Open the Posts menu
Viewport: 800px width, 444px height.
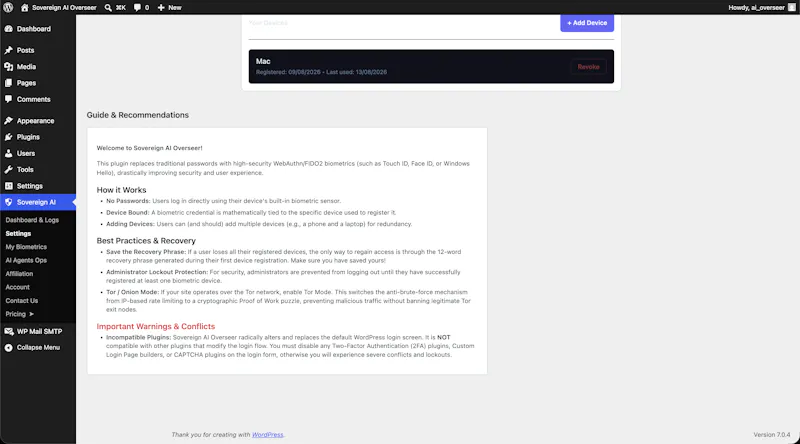click(38, 50)
